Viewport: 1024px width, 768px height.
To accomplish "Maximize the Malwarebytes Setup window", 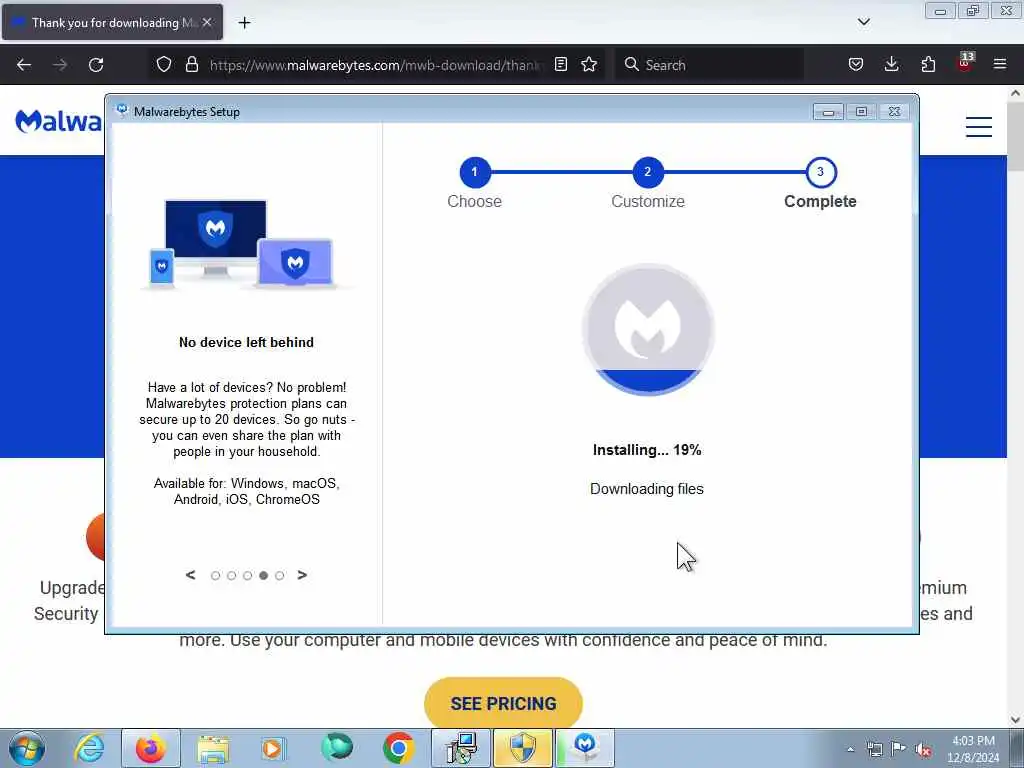I will click(x=861, y=112).
